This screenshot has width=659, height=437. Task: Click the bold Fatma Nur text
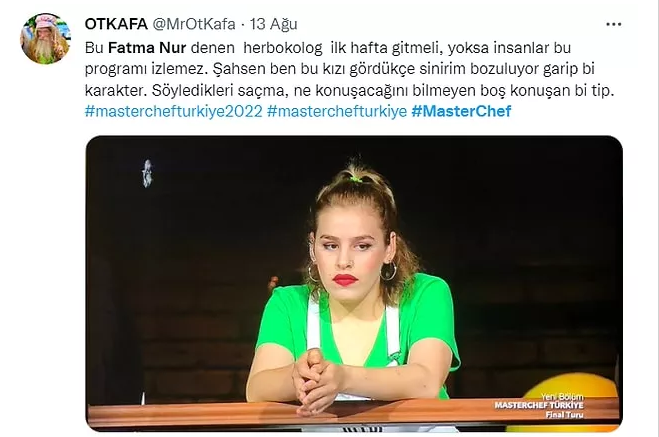(147, 47)
